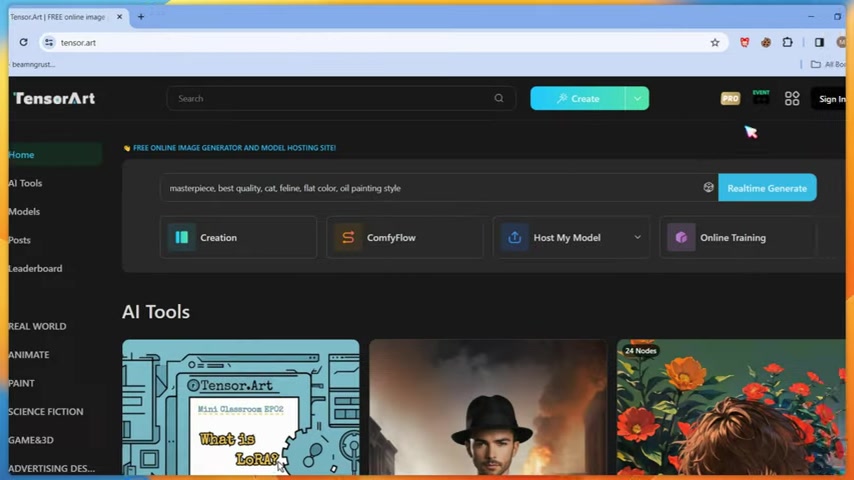Select ADVERTISING DES... category
854x480 pixels.
[x=51, y=468]
